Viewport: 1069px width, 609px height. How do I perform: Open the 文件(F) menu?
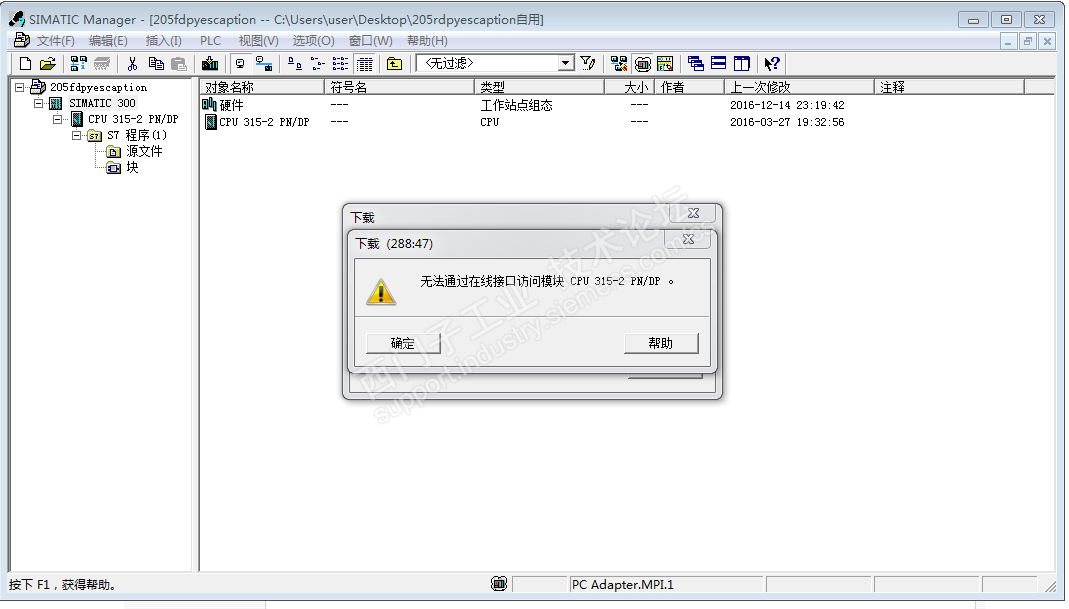(55, 41)
